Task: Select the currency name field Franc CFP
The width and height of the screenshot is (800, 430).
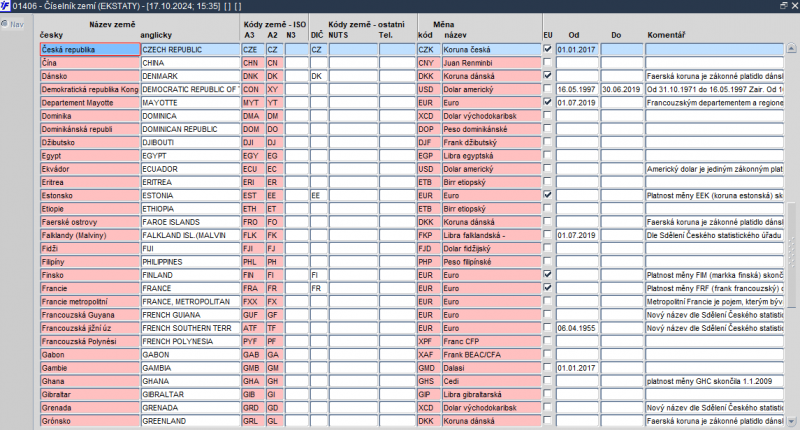Action: coord(491,341)
